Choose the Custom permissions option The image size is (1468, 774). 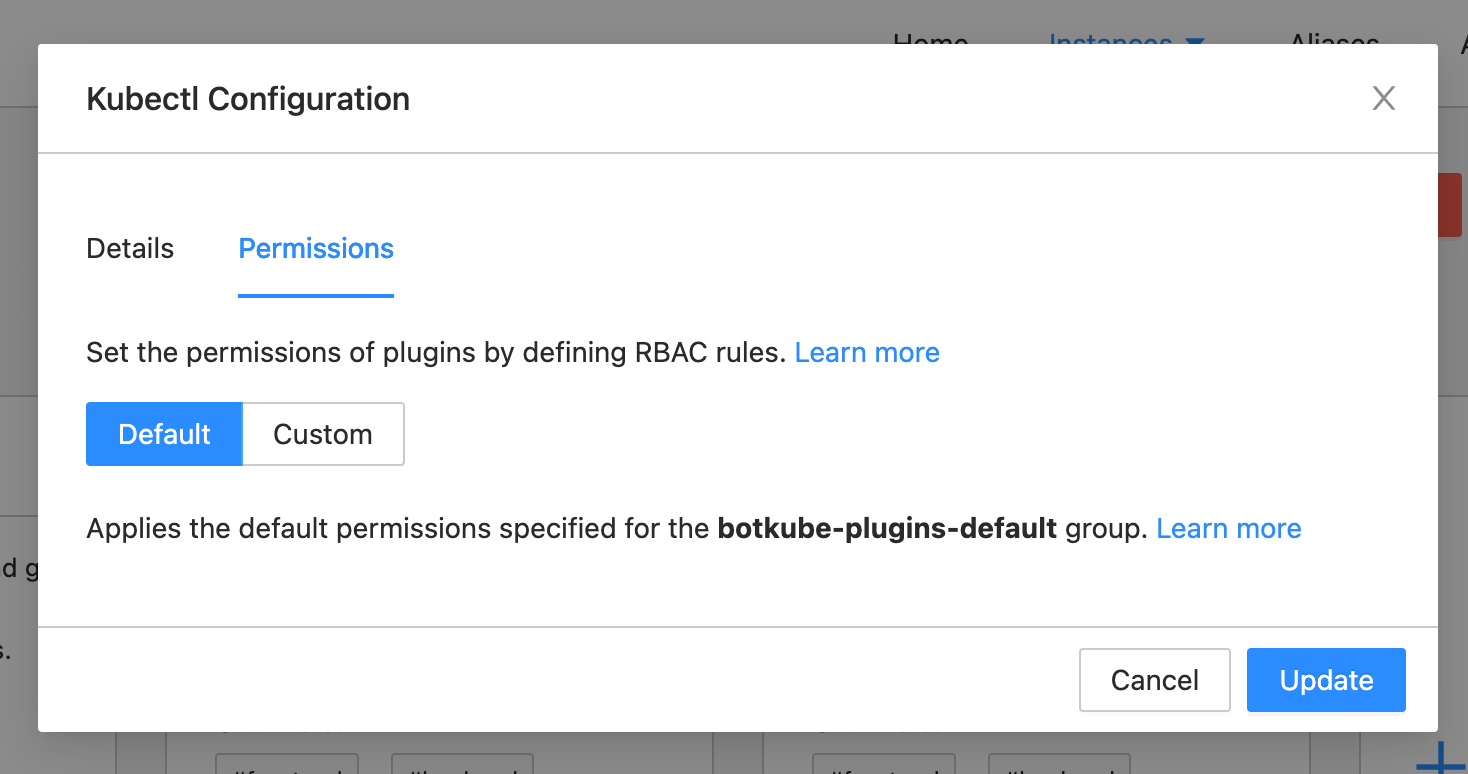coord(323,434)
